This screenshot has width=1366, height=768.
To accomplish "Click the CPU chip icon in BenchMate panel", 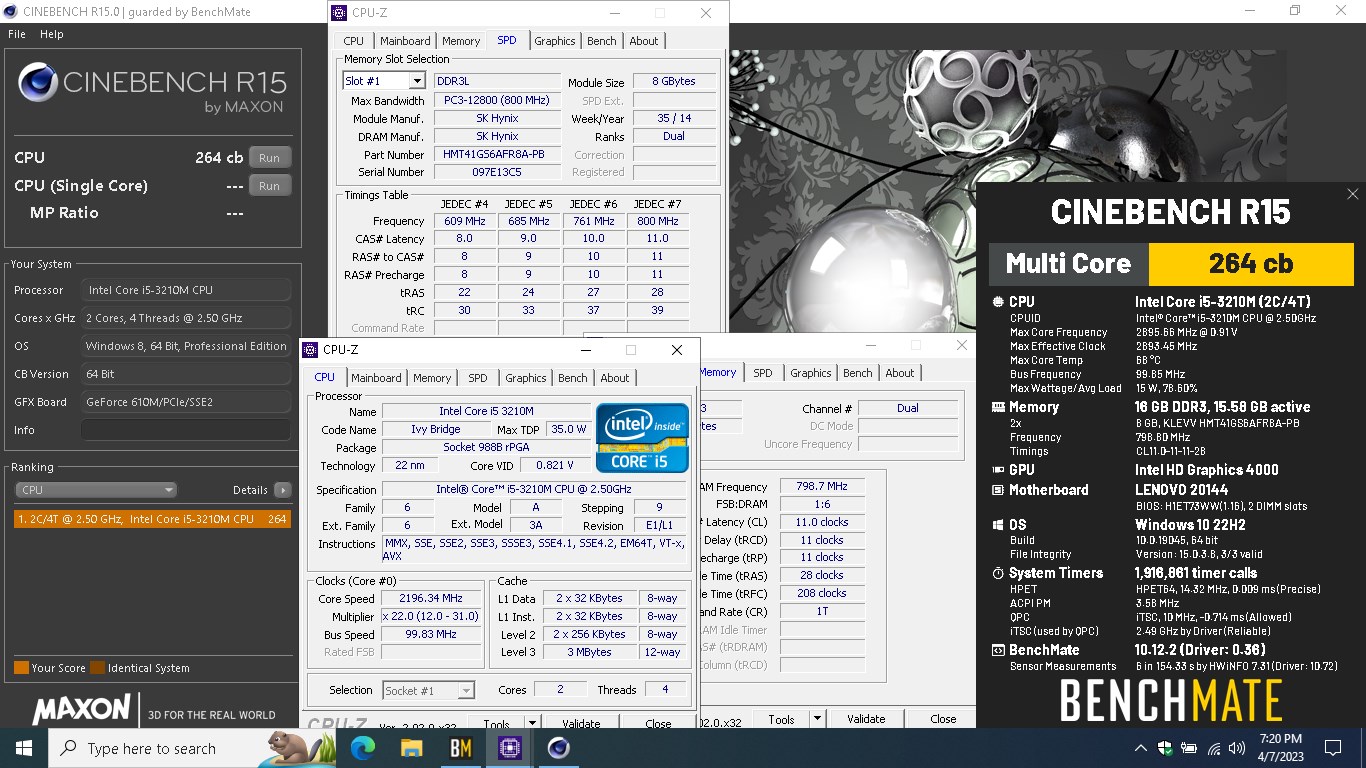I will (x=997, y=302).
